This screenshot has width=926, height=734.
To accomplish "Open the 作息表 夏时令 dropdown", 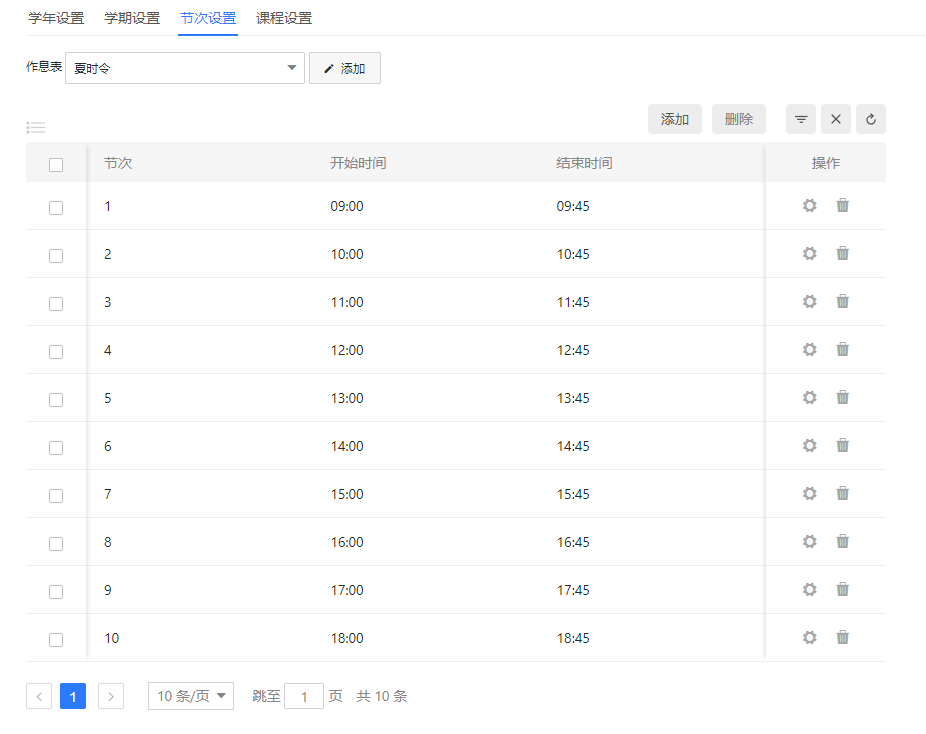I will point(185,68).
